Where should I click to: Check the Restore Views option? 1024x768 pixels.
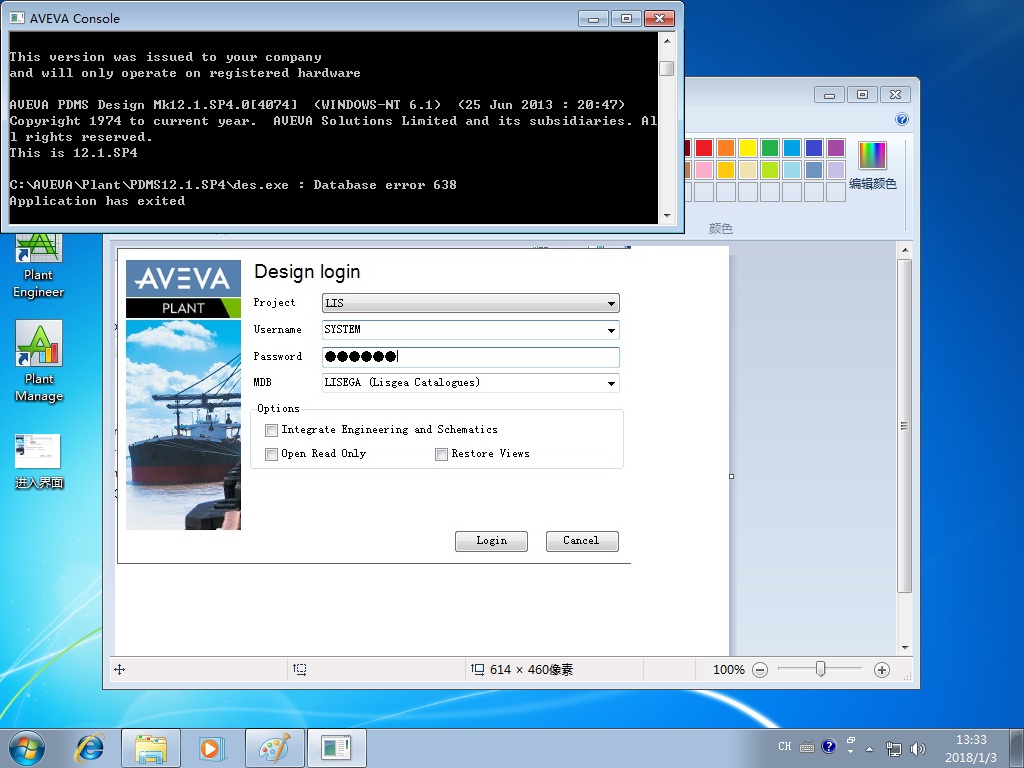441,454
